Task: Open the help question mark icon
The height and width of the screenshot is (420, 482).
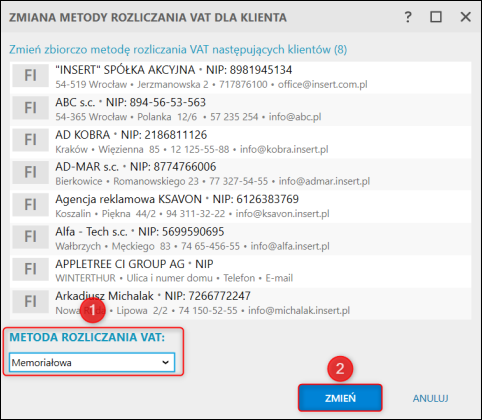Action: (x=408, y=17)
